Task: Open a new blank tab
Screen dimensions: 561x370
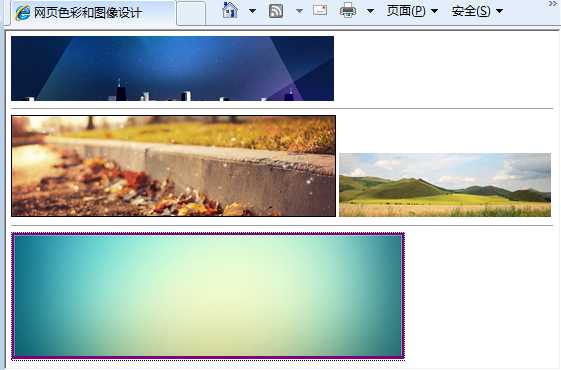Action: [191, 13]
